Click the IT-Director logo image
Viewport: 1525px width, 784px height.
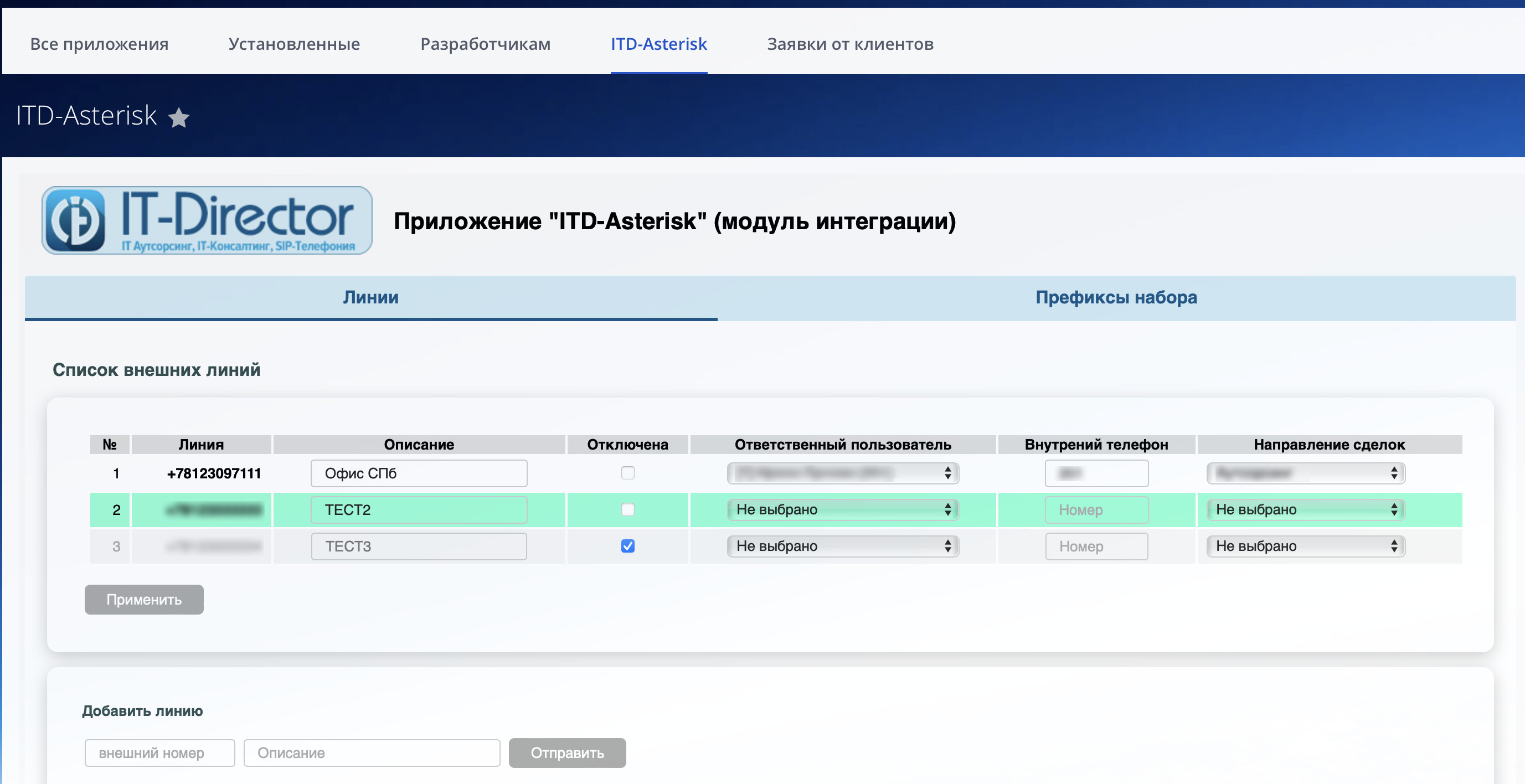207,220
